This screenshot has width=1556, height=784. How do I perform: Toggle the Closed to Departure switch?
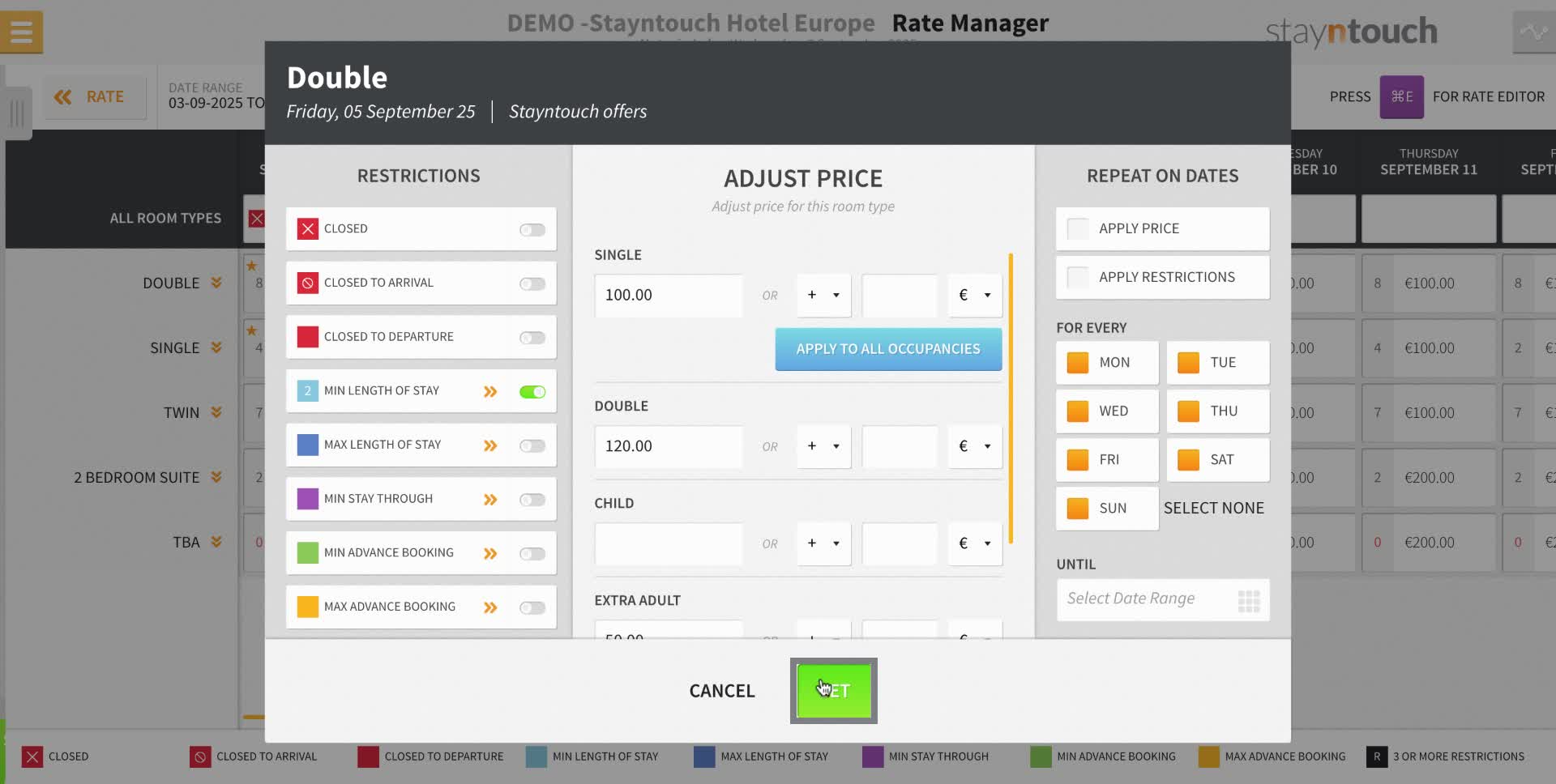click(x=532, y=338)
